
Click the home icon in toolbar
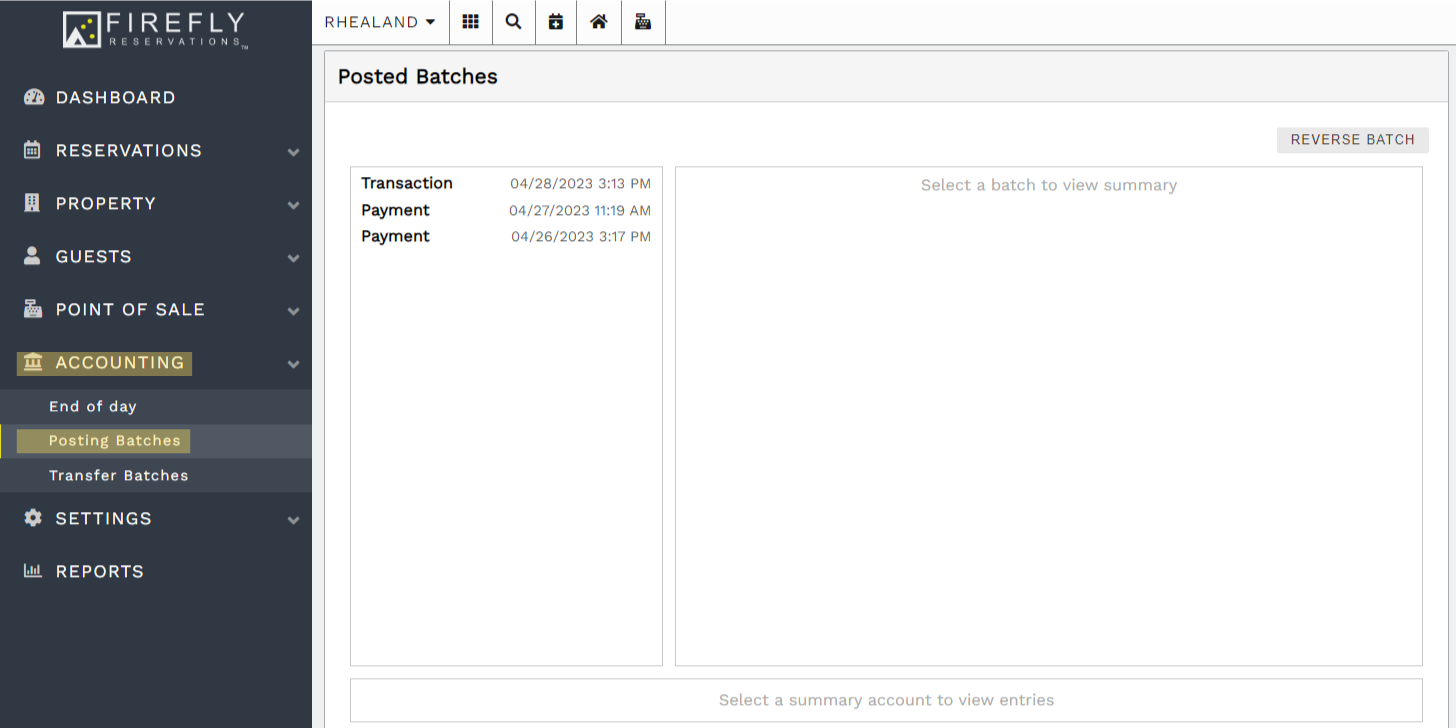(599, 22)
